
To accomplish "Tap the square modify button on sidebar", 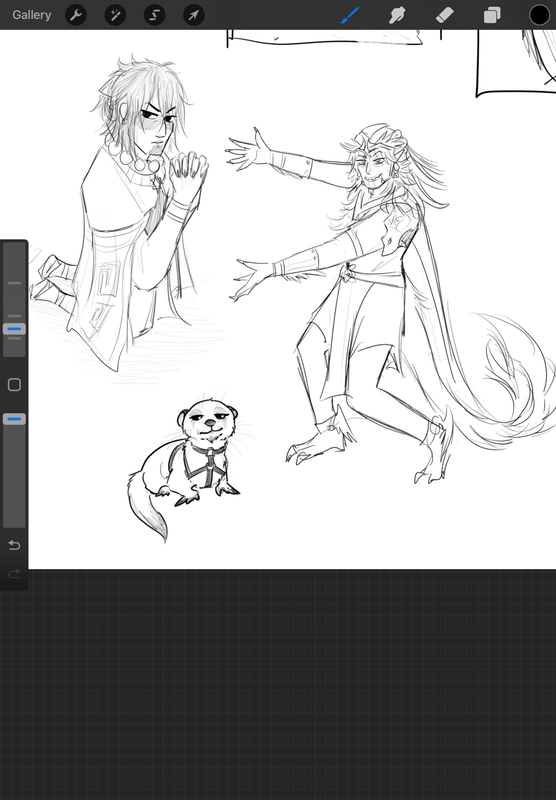I will click(x=14, y=385).
